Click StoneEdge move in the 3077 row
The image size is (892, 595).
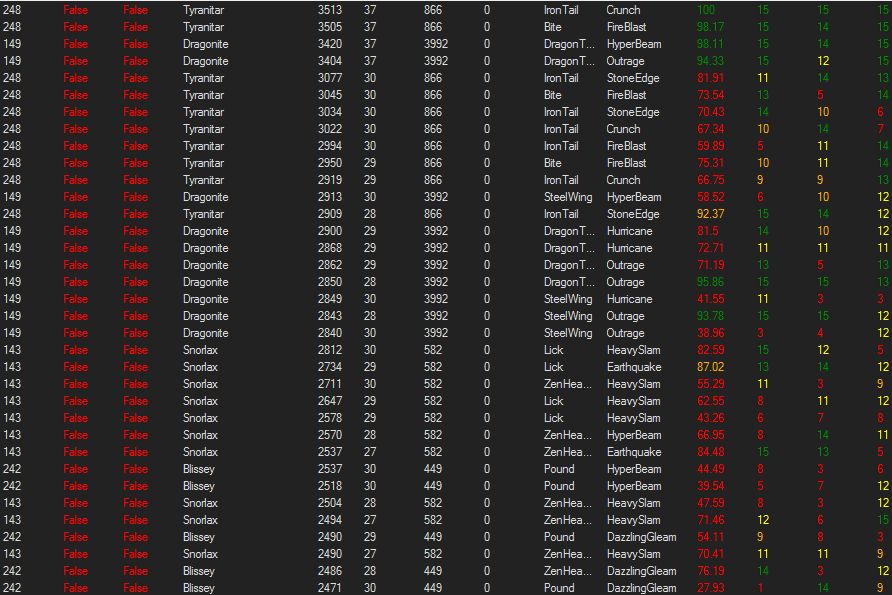coord(633,78)
